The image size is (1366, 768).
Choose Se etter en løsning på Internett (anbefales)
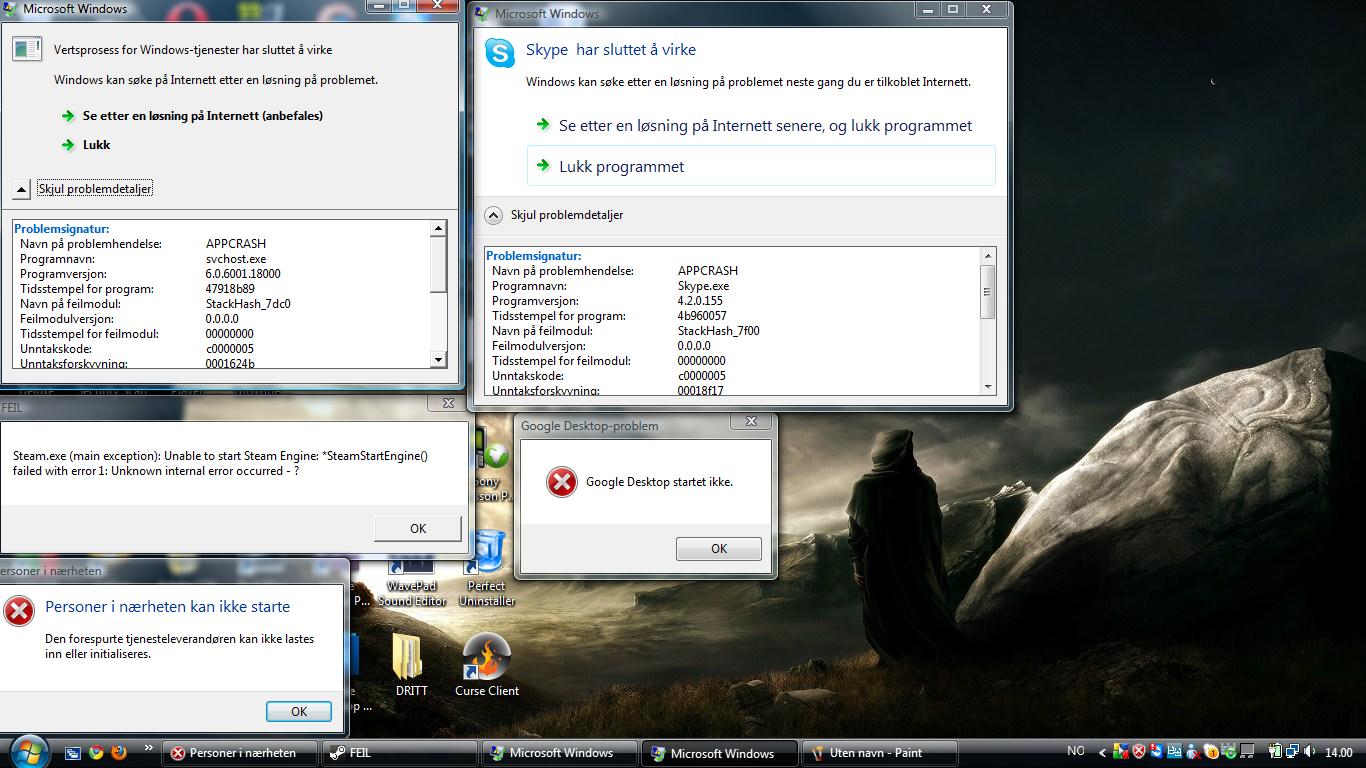(x=203, y=116)
